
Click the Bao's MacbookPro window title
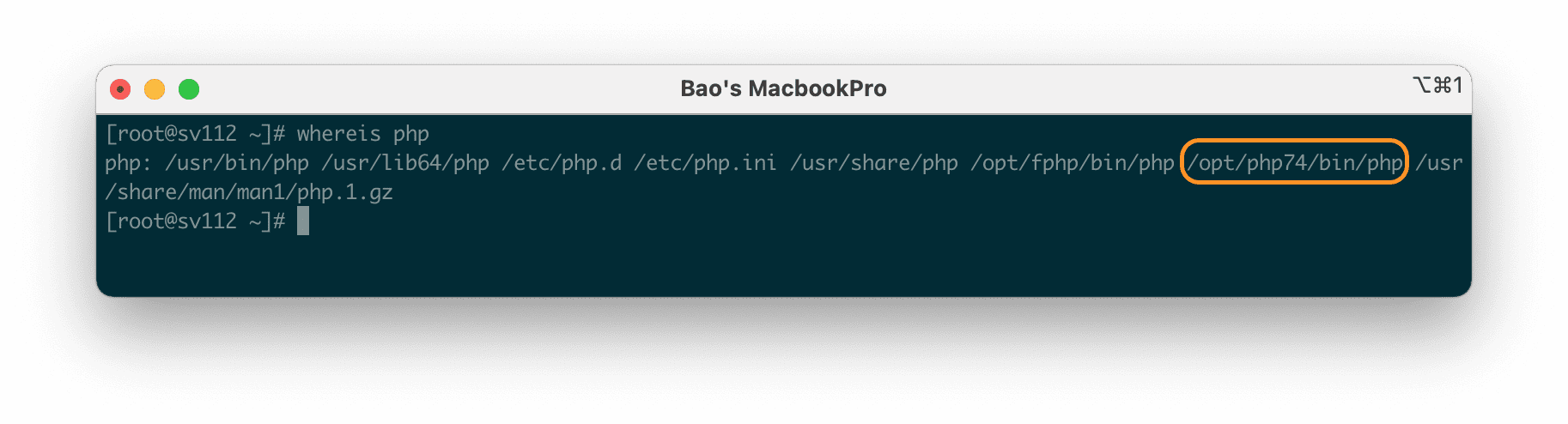[x=783, y=89]
